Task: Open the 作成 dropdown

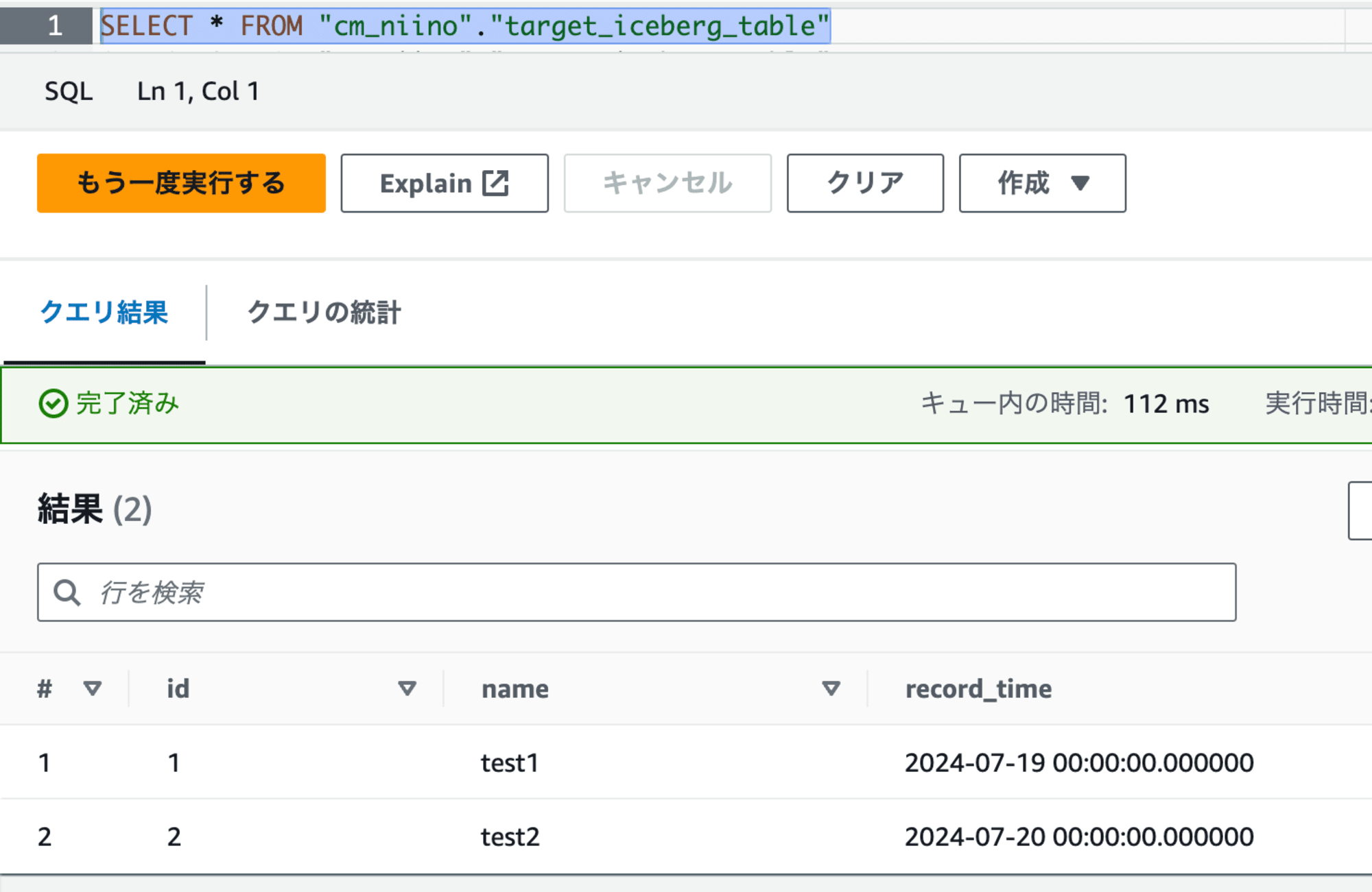Action: [1042, 183]
